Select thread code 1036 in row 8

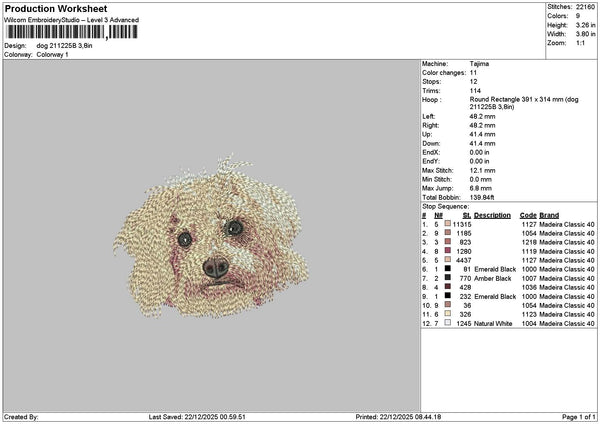point(529,287)
